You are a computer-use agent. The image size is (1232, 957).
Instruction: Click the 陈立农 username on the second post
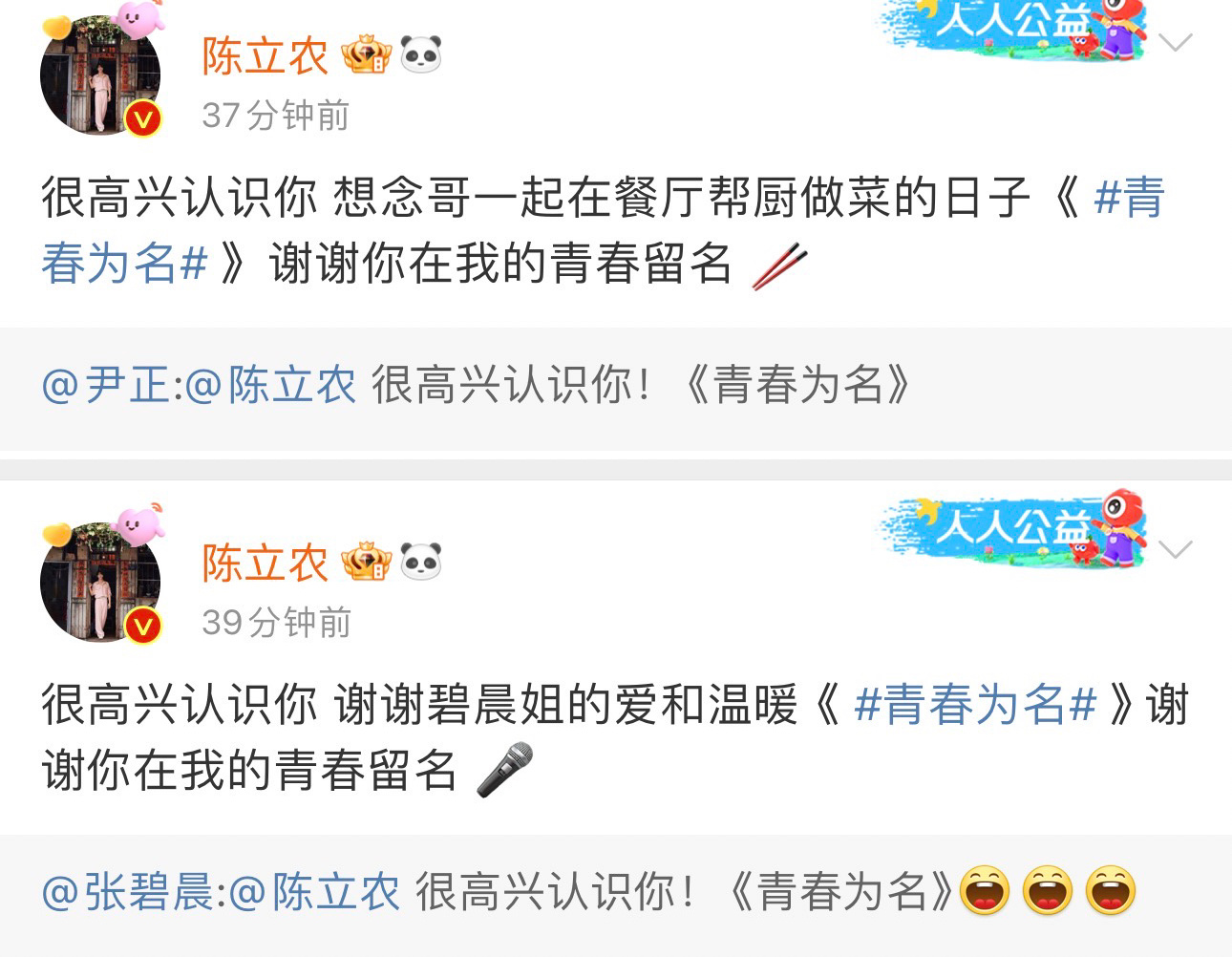[265, 564]
